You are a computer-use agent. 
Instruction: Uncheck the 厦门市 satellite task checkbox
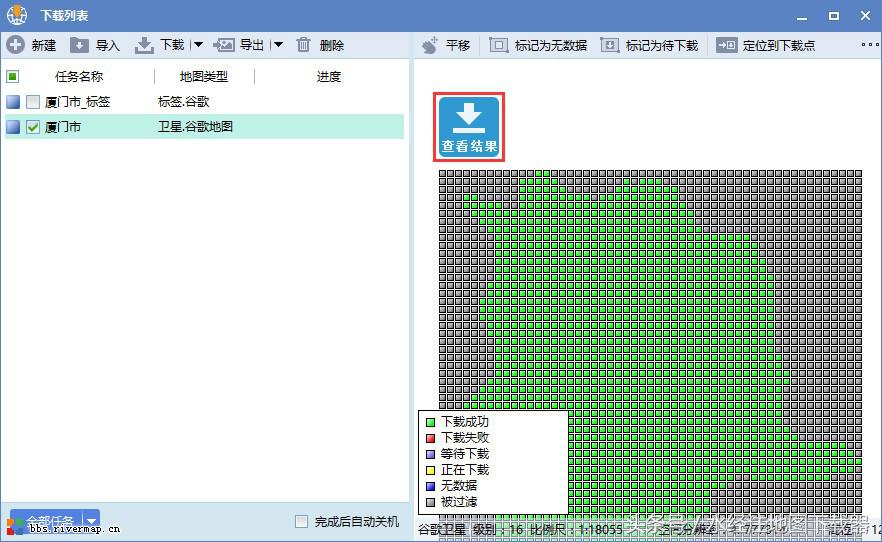click(33, 127)
